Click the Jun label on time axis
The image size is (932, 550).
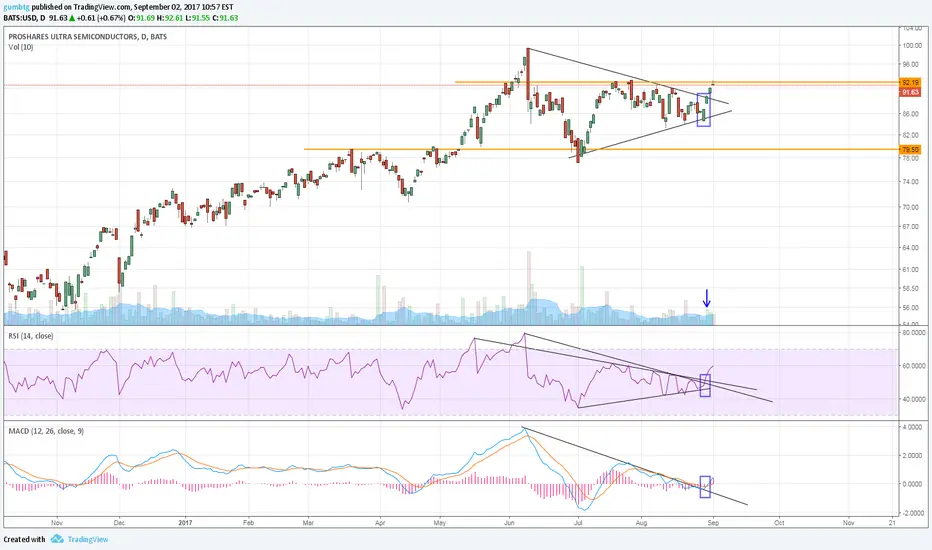pyautogui.click(x=509, y=523)
